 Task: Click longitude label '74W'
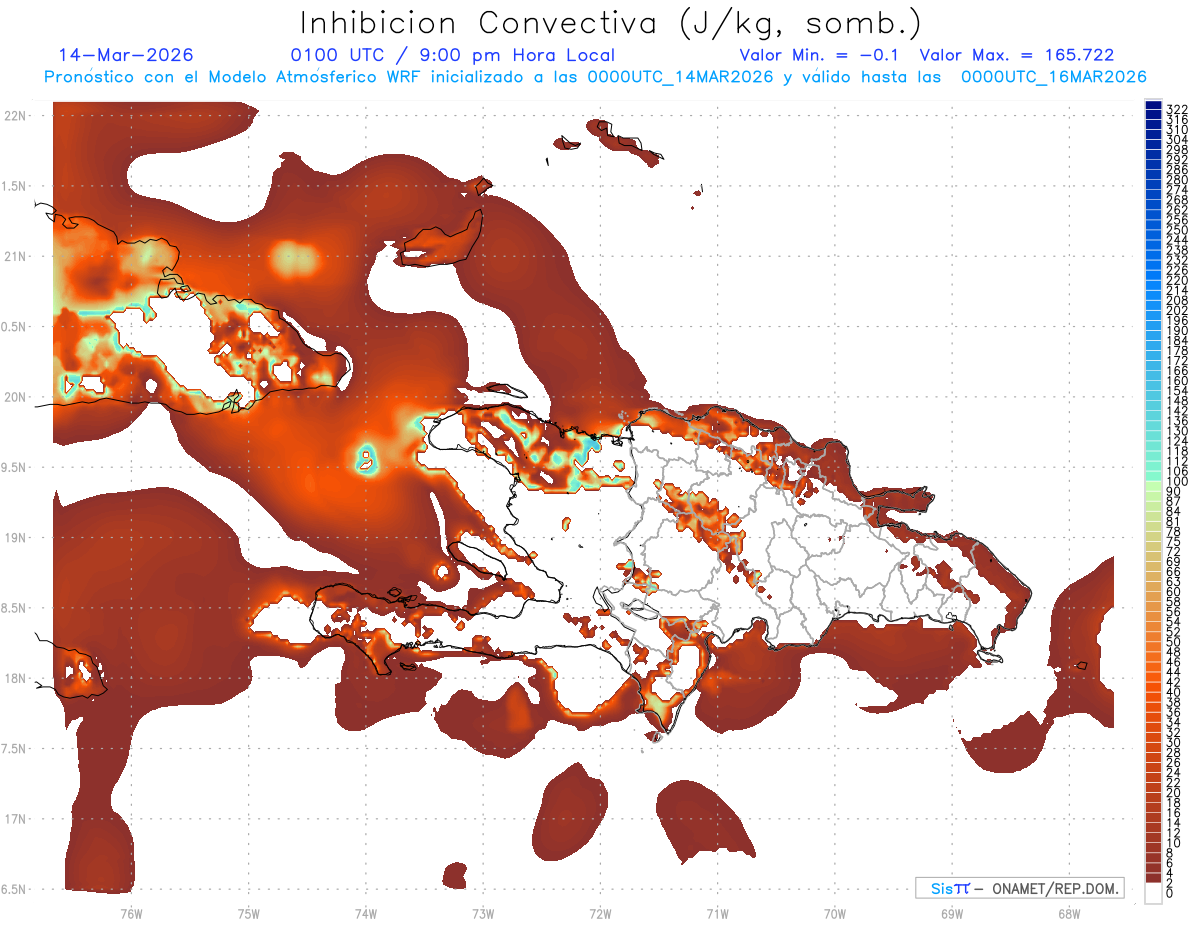pyautogui.click(x=365, y=913)
